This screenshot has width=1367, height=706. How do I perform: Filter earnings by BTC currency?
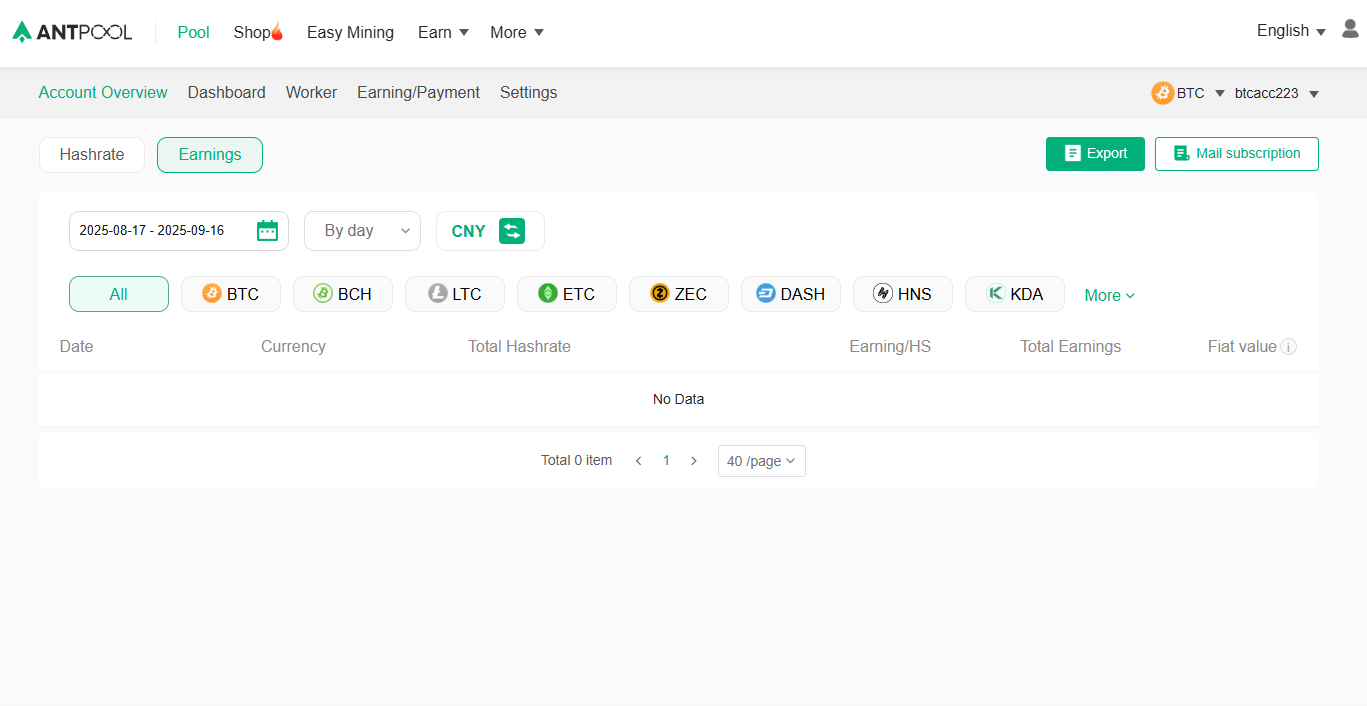pyautogui.click(x=230, y=293)
